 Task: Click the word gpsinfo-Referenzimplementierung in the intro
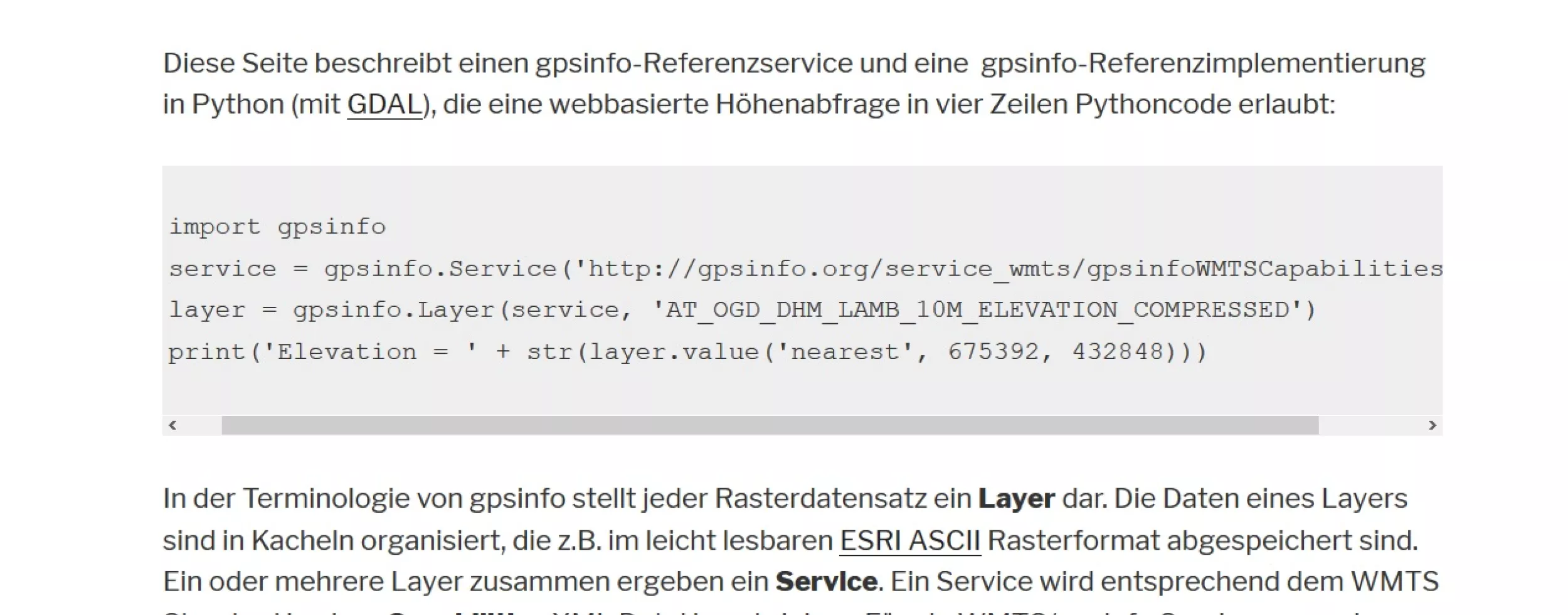pyautogui.click(x=1203, y=63)
